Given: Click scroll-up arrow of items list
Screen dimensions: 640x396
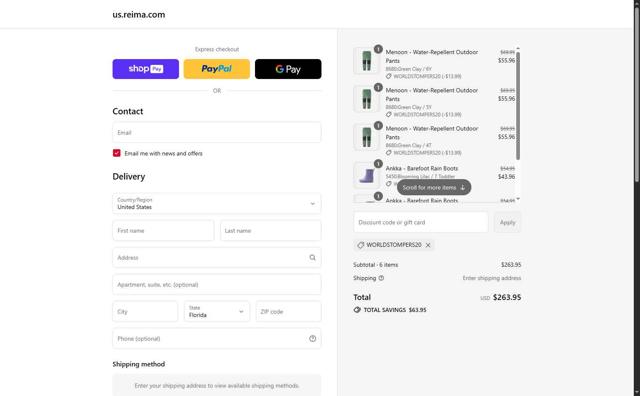Looking at the screenshot, I should point(518,49).
